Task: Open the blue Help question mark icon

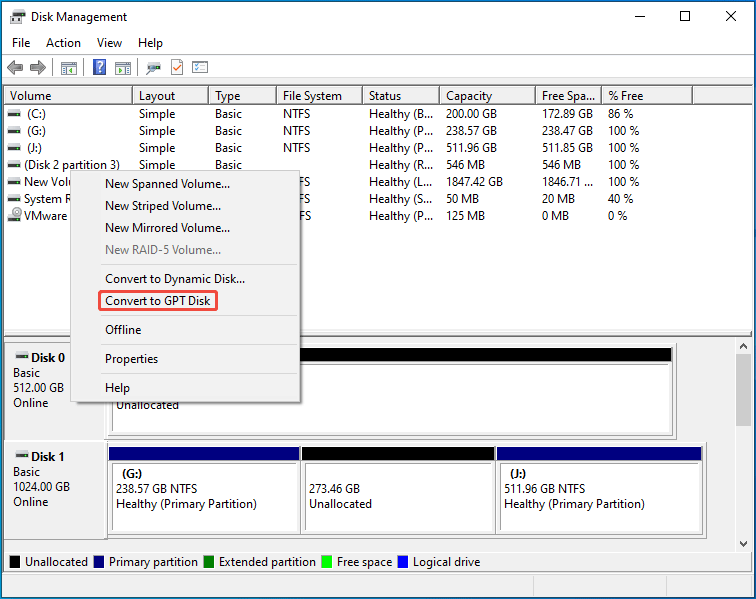Action: [99, 67]
